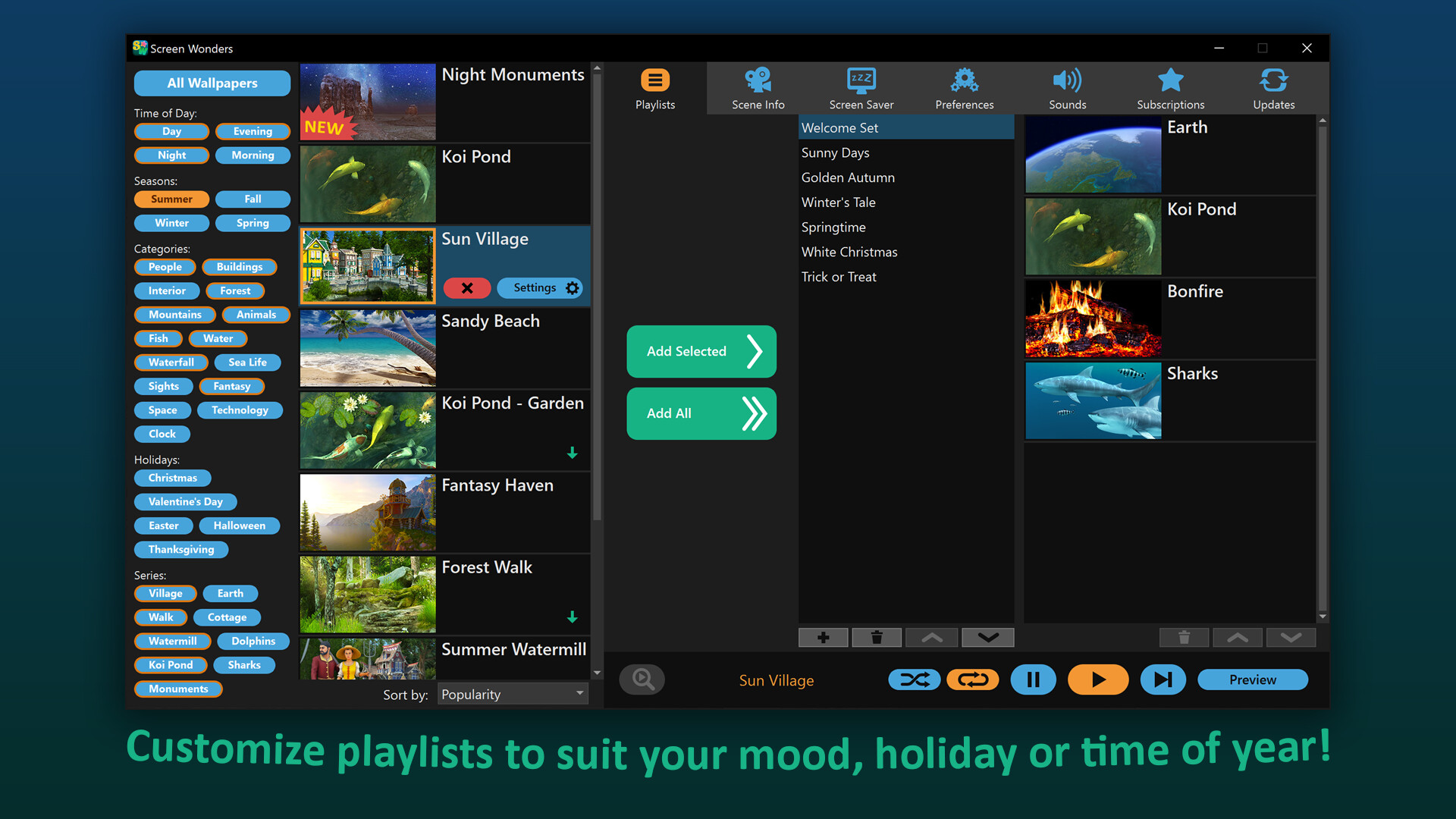The width and height of the screenshot is (1456, 819).
Task: Switch to the Playlists tab
Action: [655, 87]
